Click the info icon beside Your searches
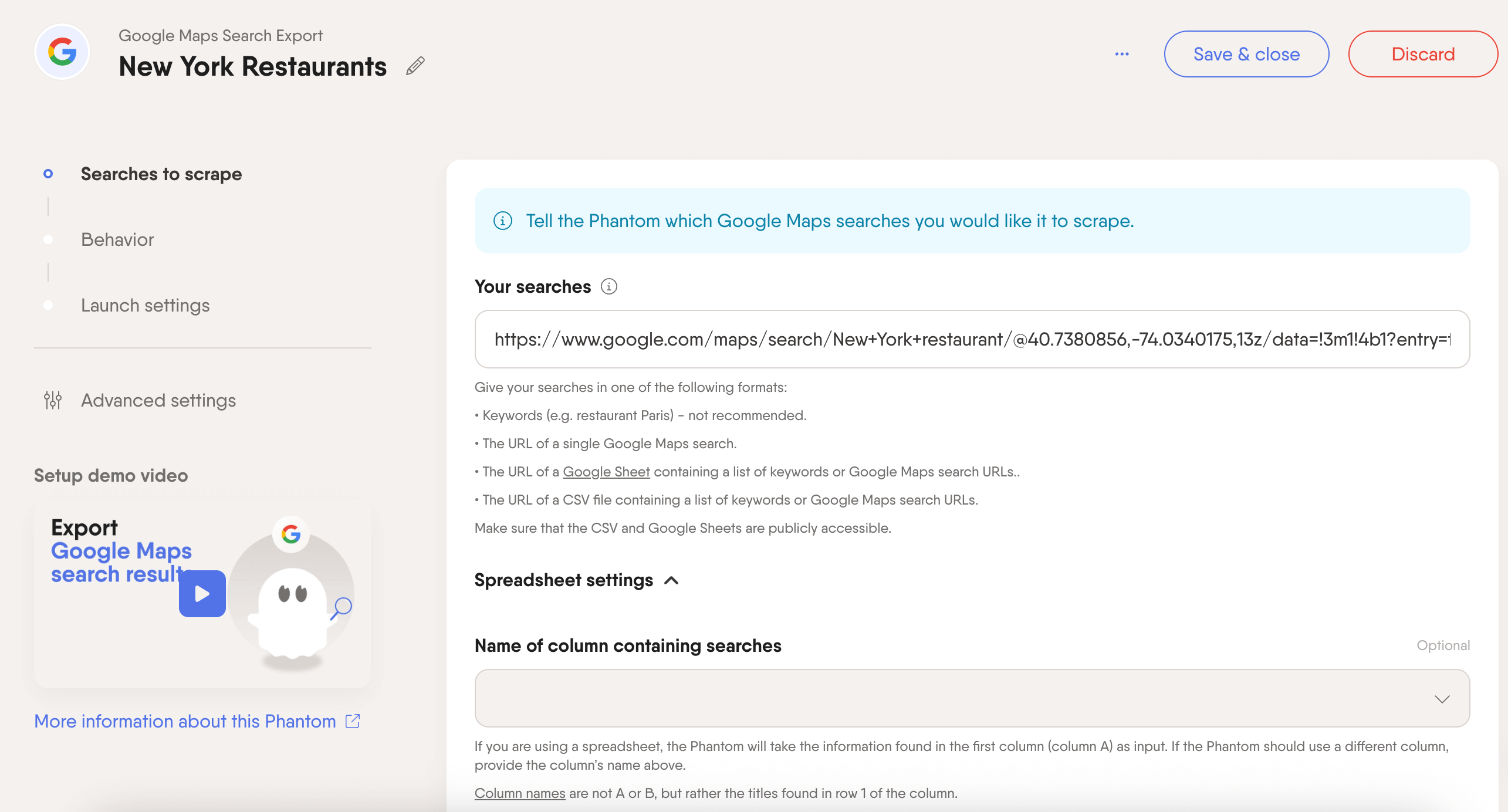The image size is (1508, 812). tap(609, 287)
